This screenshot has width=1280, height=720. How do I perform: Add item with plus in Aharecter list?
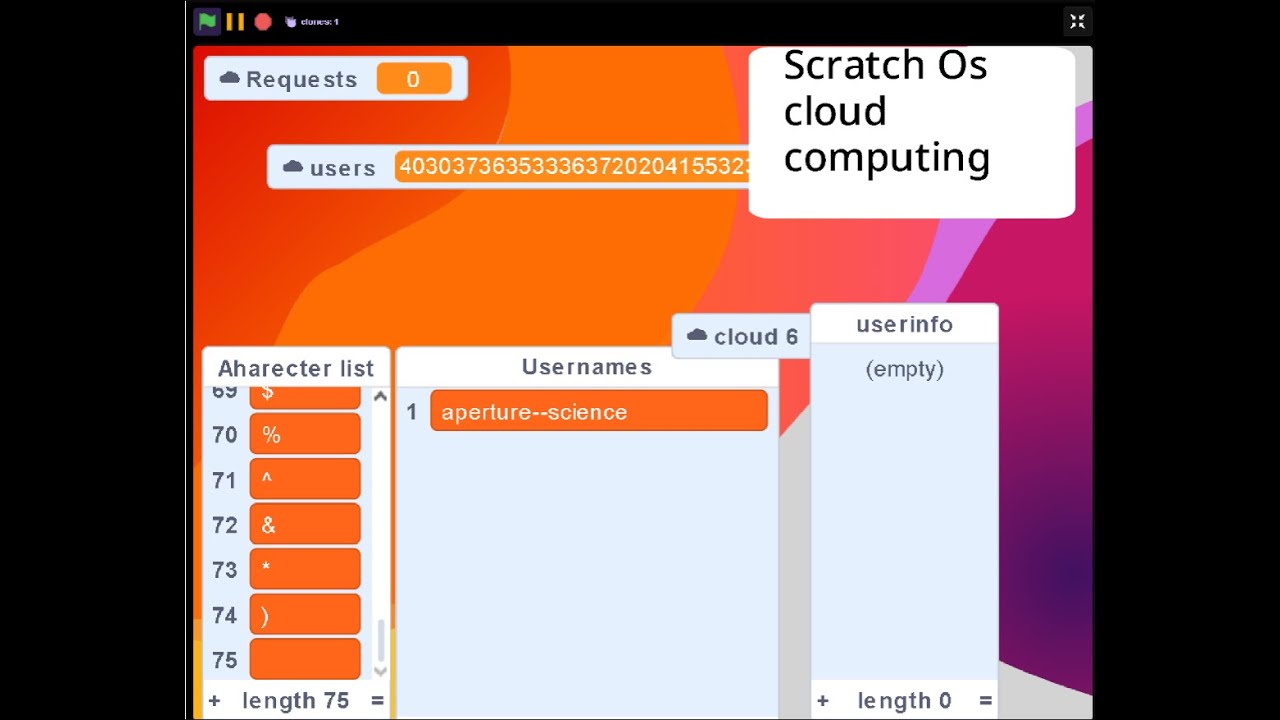[x=214, y=701]
